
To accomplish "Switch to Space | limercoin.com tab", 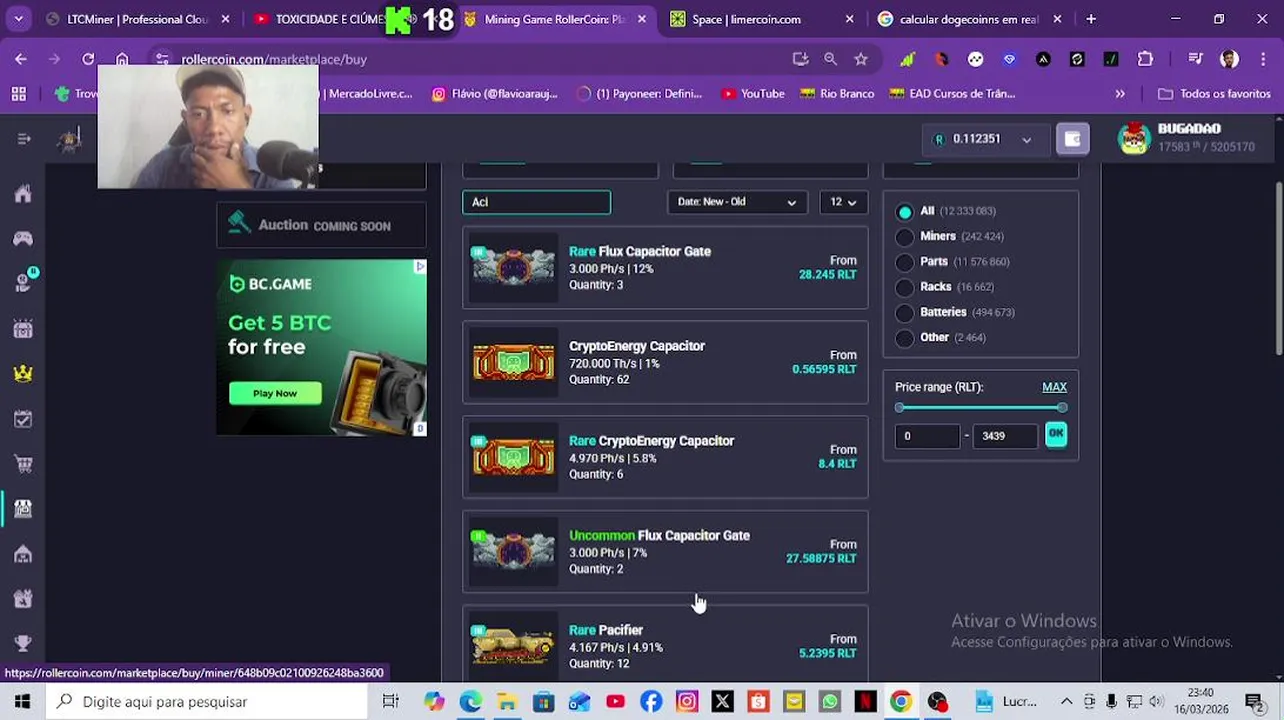I will [763, 19].
